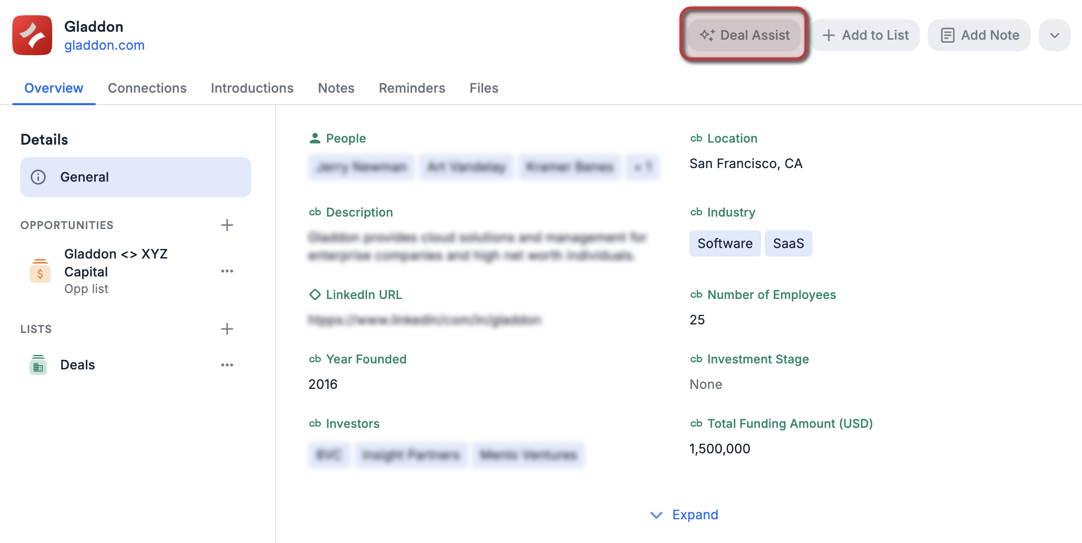Open the gladdon.com website link

pyautogui.click(x=104, y=45)
